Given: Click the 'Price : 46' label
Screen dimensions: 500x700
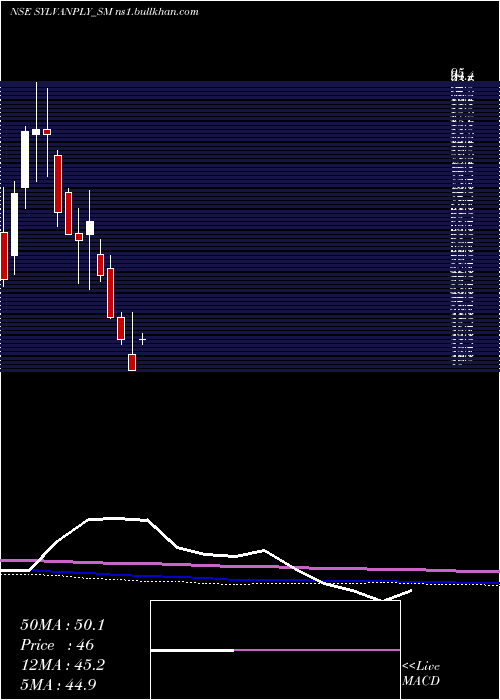Looking at the screenshot, I should tap(57, 645).
